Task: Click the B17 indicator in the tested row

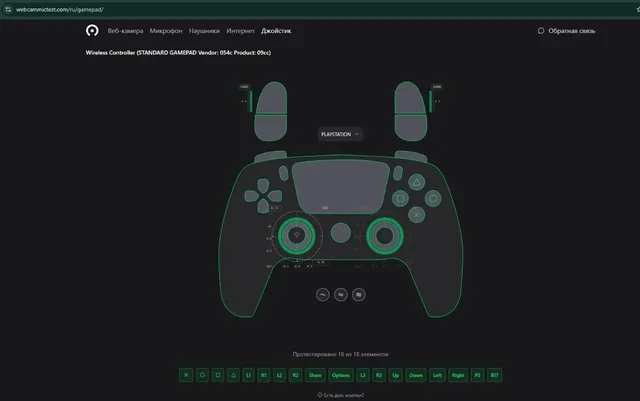Action: click(494, 375)
